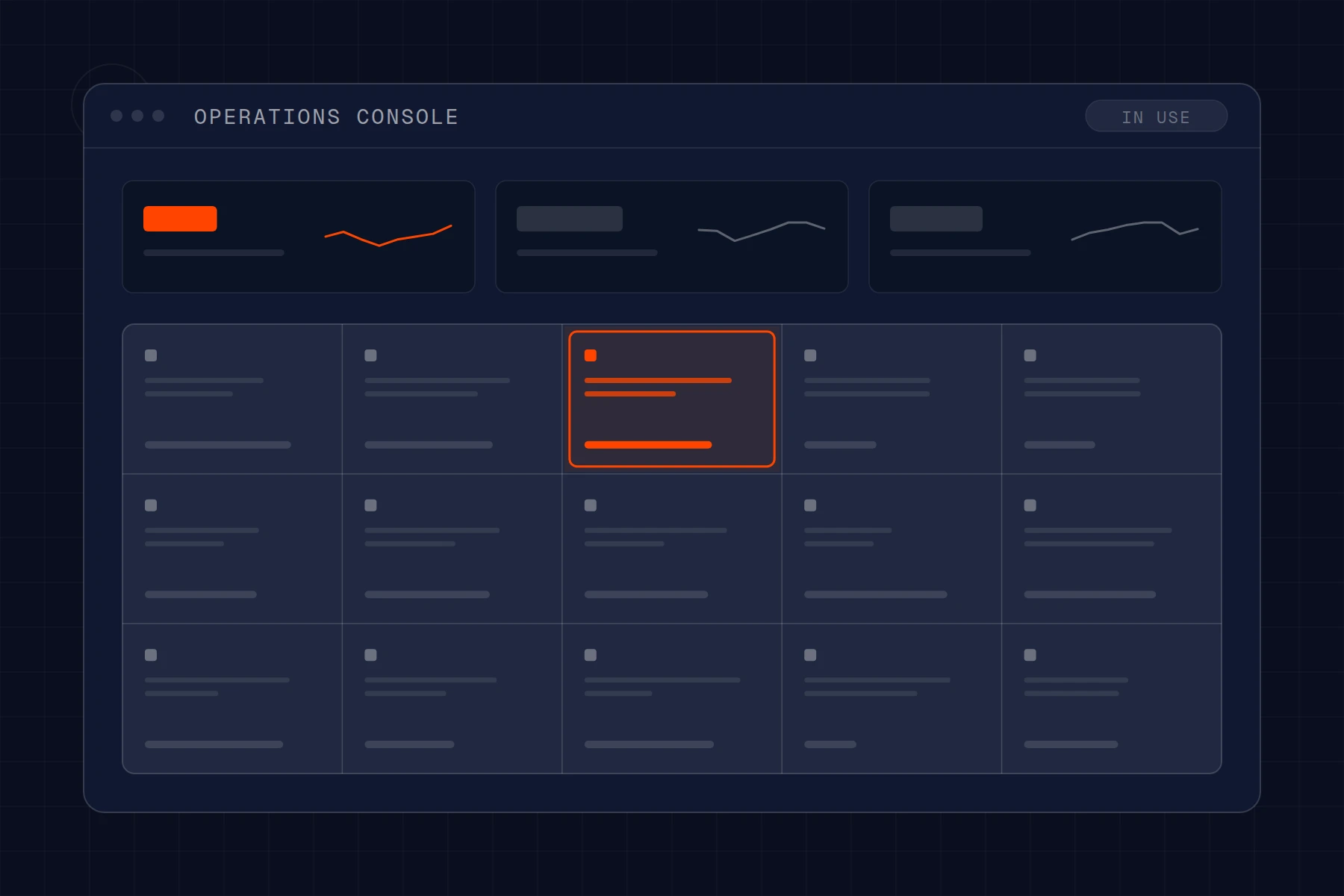The image size is (1344, 896).
Task: Select the orange highlighted grid card
Action: pyautogui.click(x=672, y=399)
